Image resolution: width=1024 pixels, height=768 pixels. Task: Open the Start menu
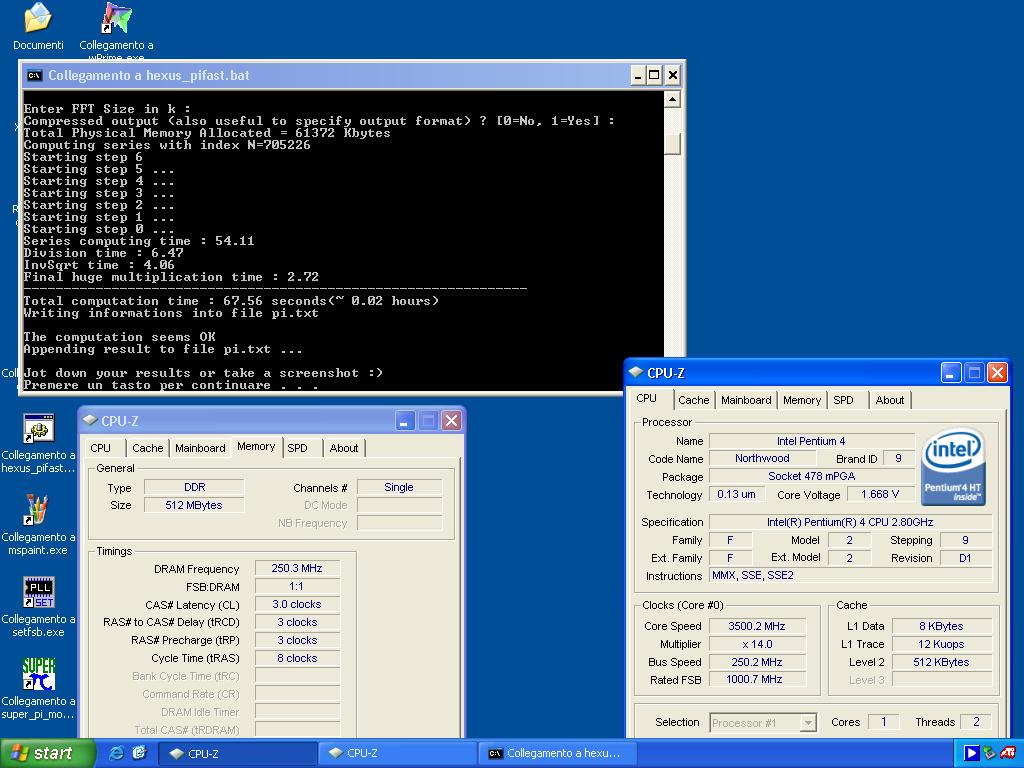point(46,753)
